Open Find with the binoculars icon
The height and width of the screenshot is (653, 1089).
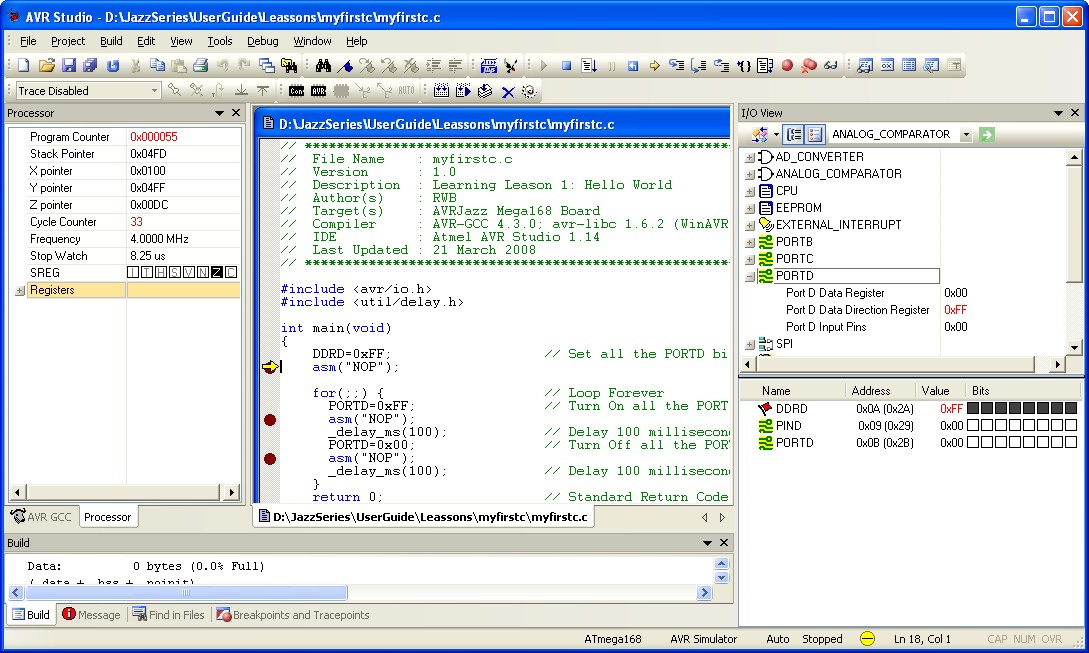(x=323, y=65)
